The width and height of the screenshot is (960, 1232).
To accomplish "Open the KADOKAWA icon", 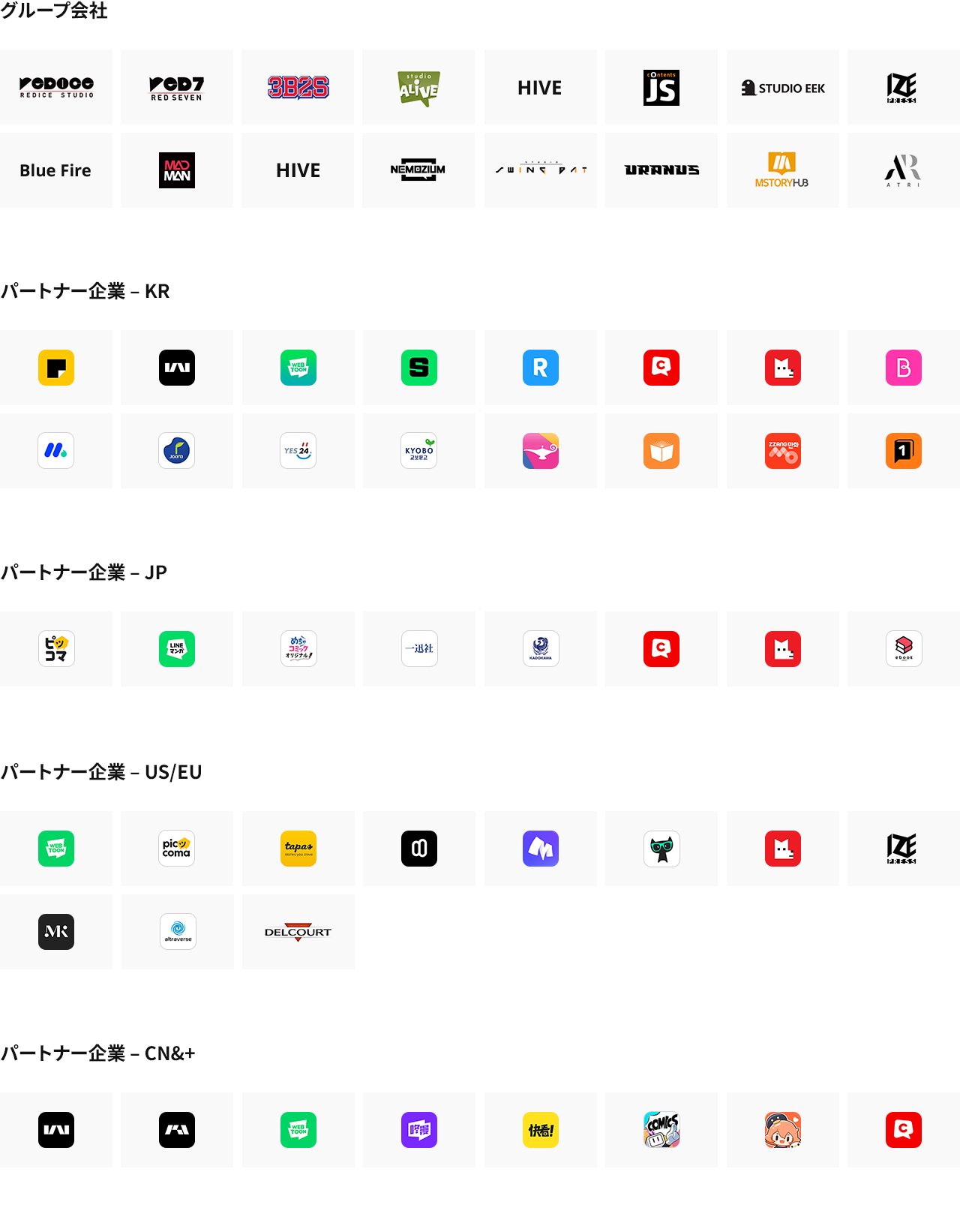I will point(541,649).
